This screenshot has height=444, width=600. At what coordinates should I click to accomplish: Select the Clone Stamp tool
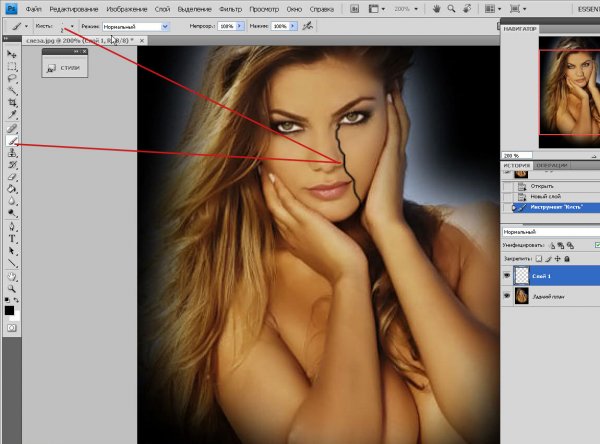tap(12, 153)
